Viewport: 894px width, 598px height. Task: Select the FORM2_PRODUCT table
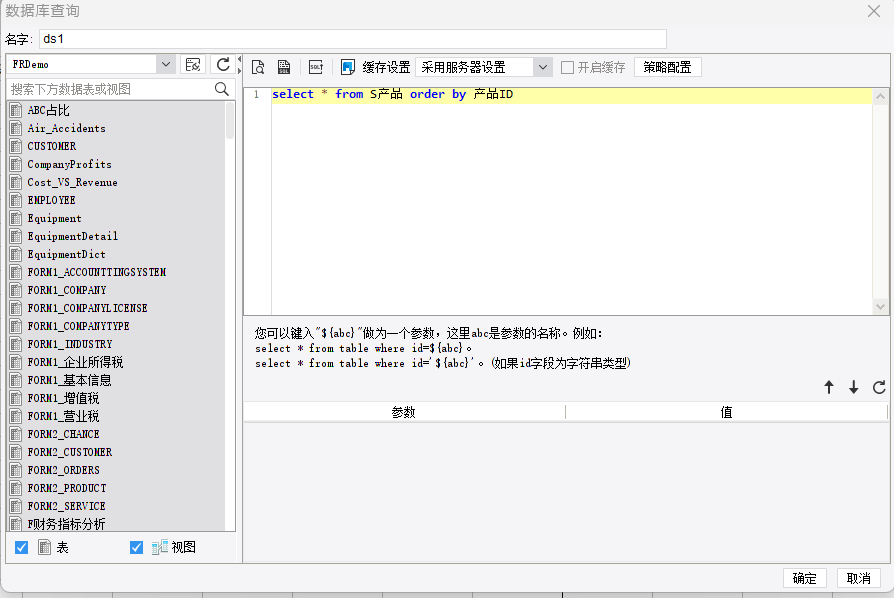67,488
